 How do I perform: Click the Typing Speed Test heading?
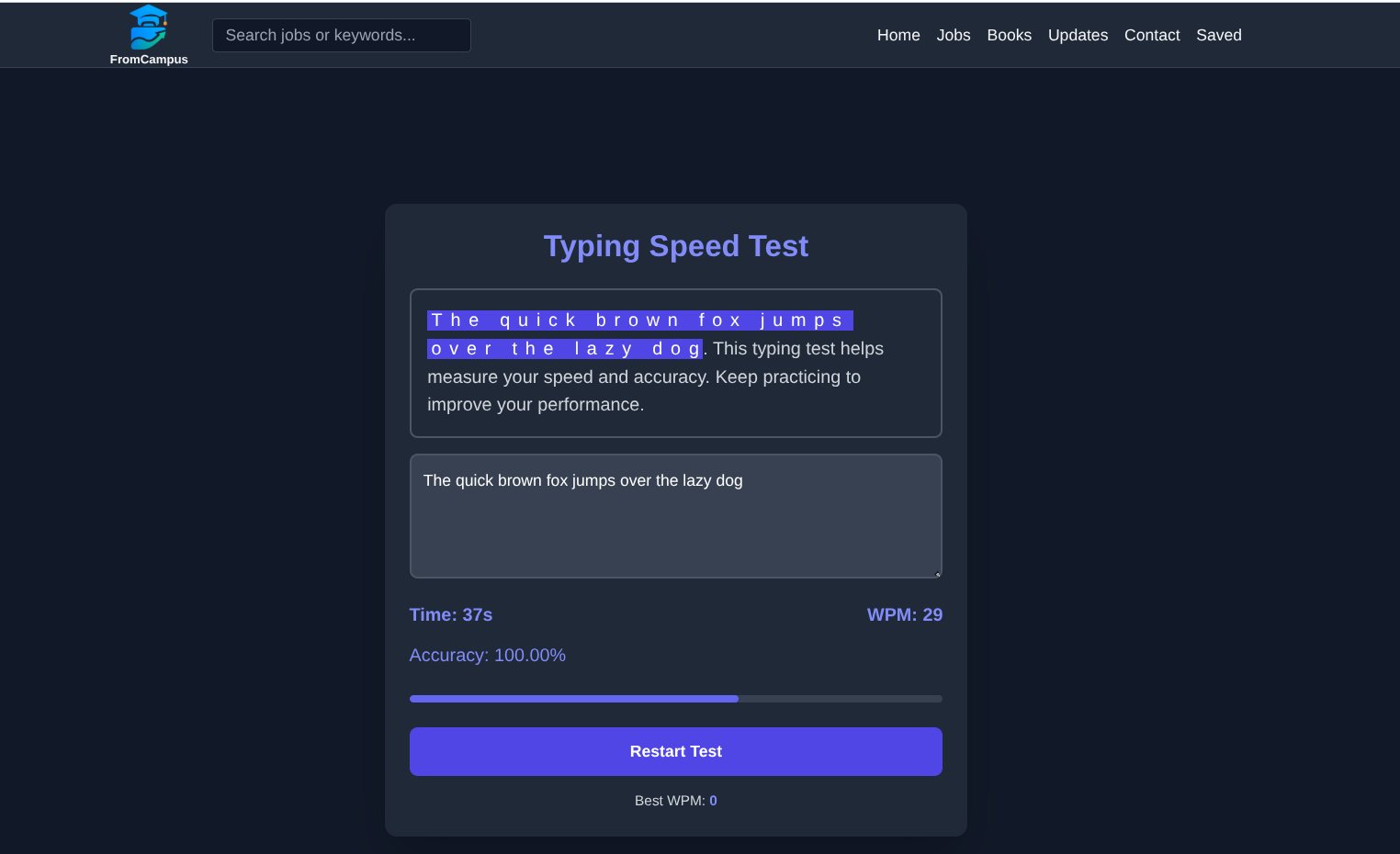point(675,246)
